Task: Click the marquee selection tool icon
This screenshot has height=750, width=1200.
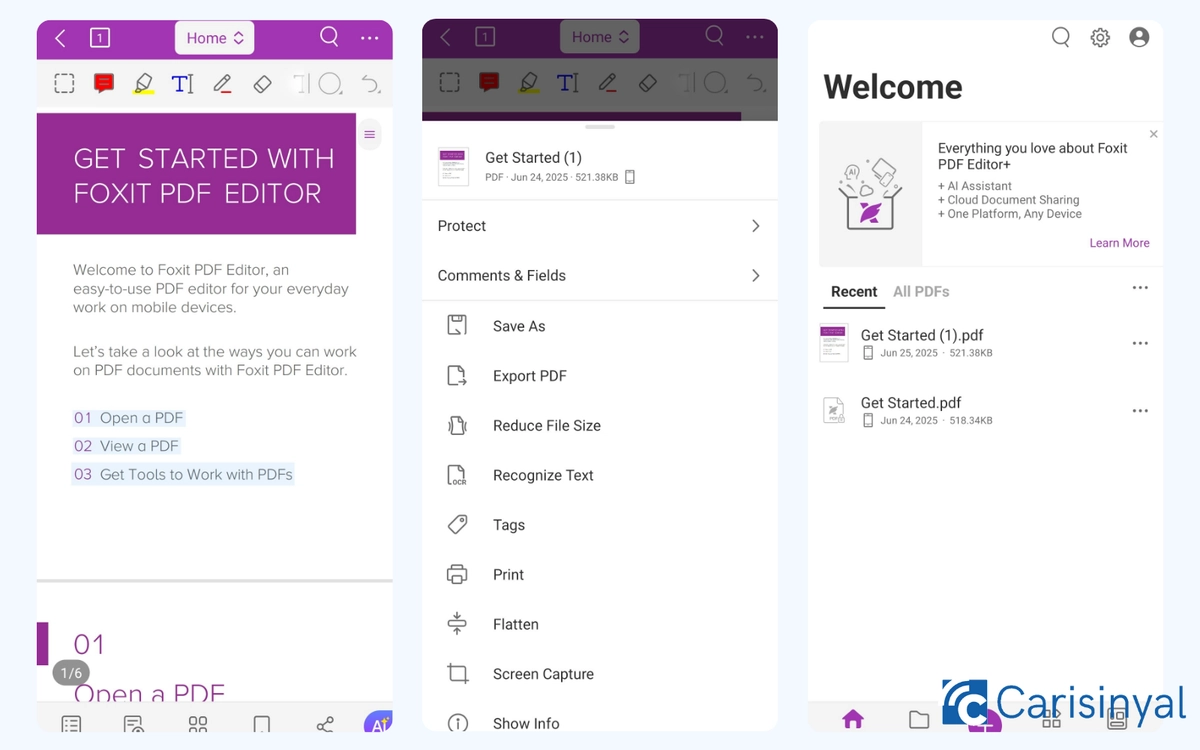Action: [64, 84]
